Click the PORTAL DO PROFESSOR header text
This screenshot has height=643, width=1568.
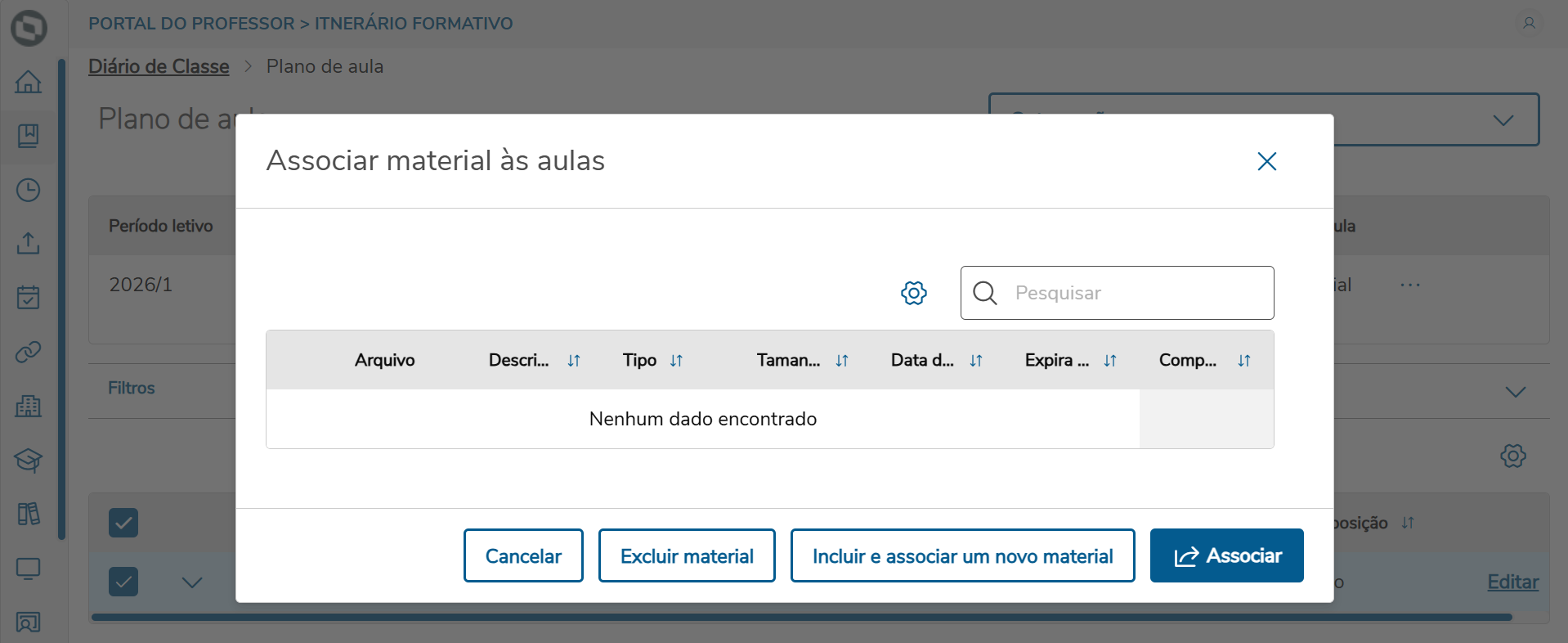click(x=191, y=23)
